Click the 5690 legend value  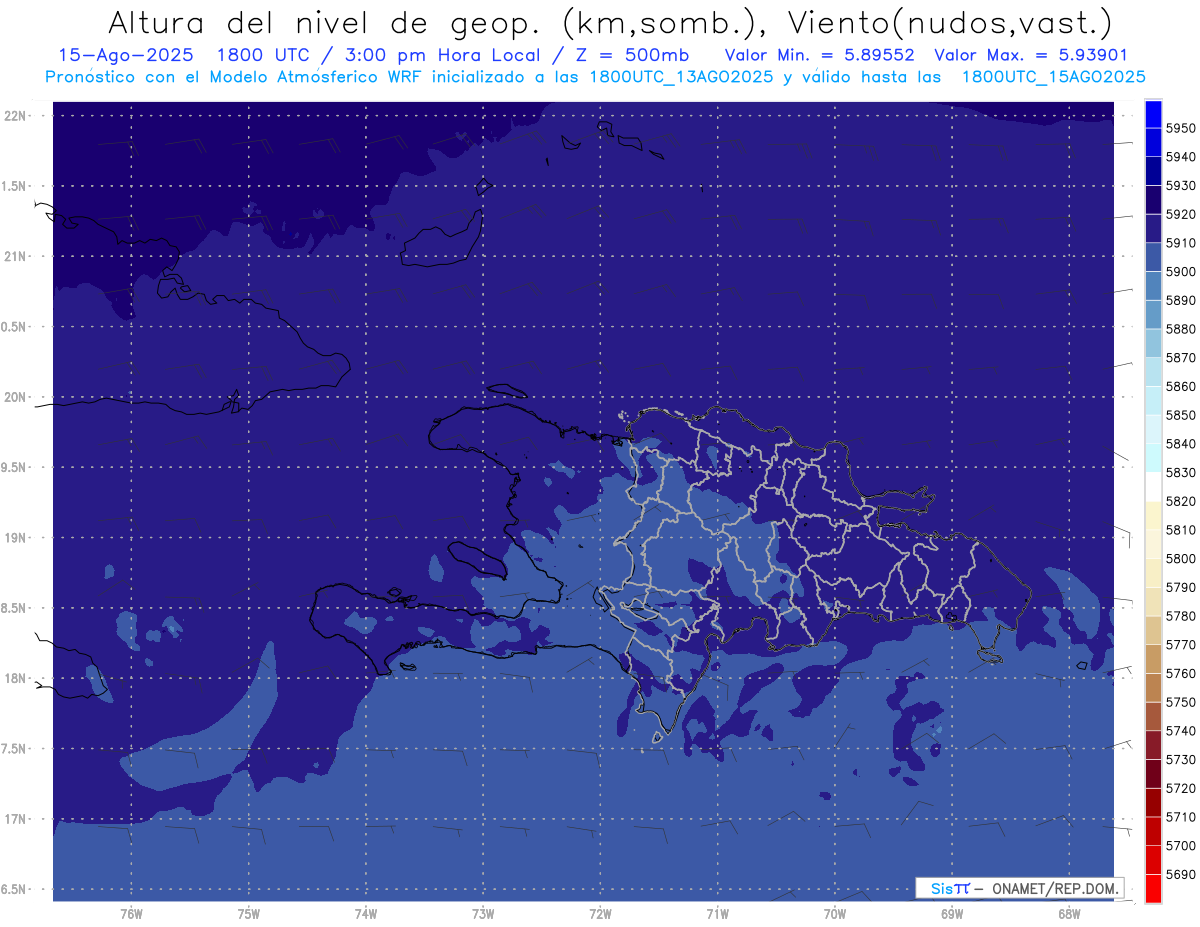pyautogui.click(x=1180, y=875)
